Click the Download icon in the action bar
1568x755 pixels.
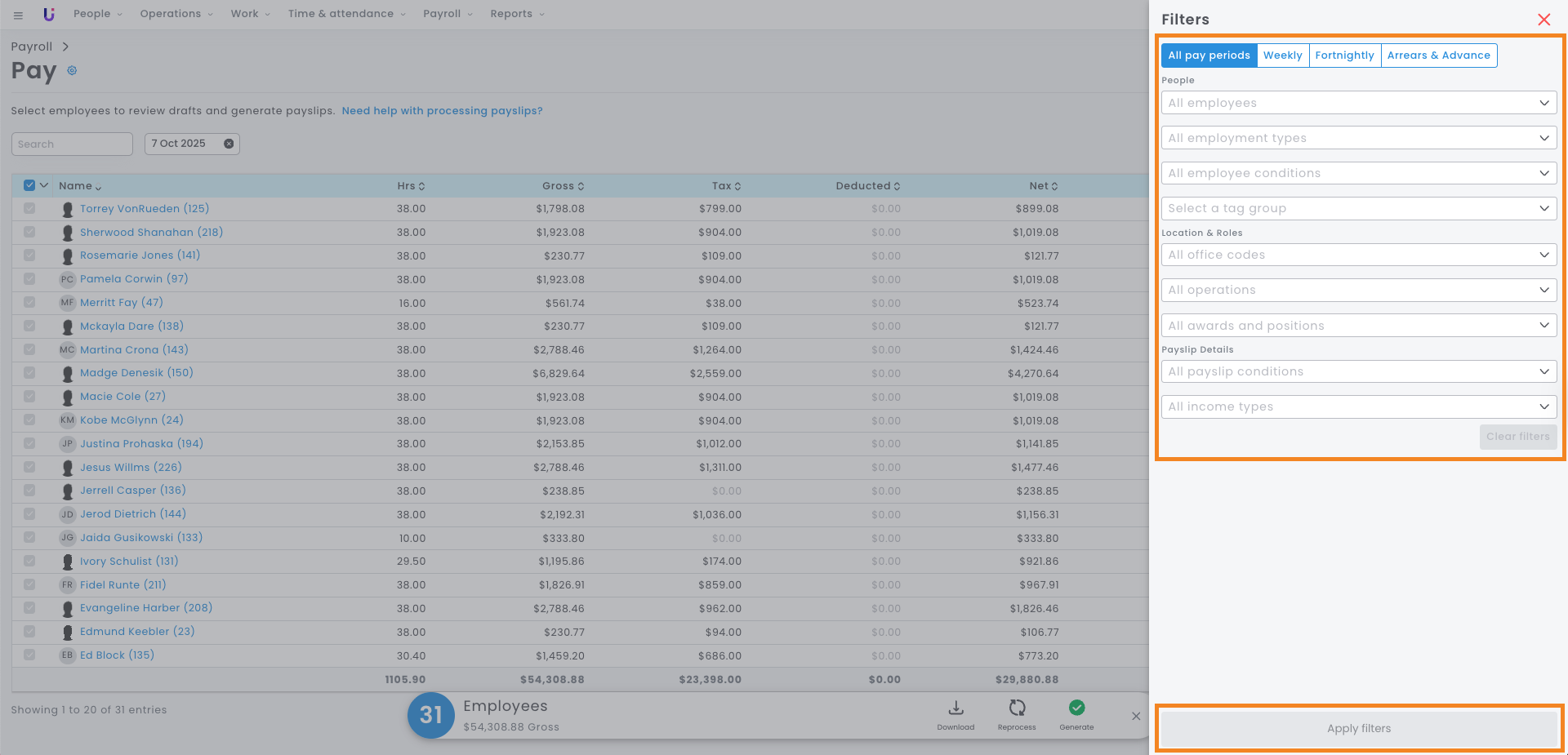click(x=955, y=708)
